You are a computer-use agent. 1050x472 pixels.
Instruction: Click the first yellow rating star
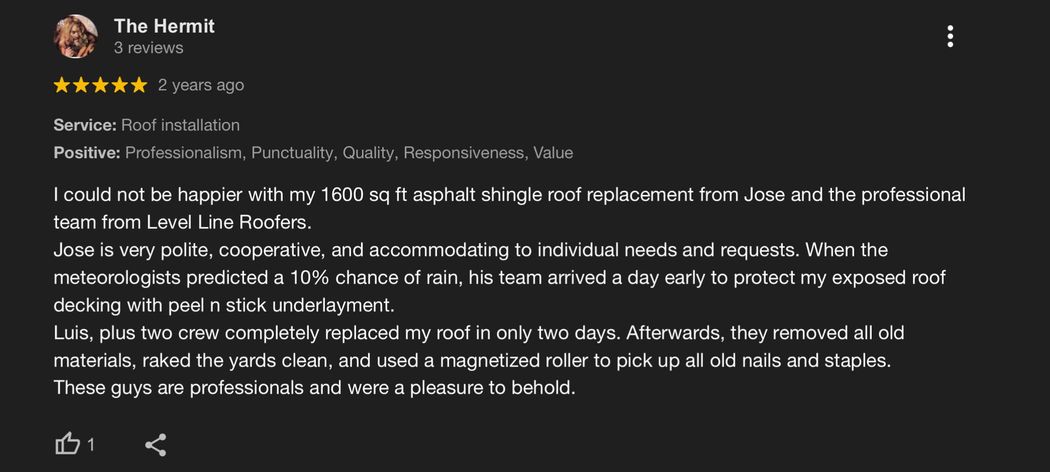[62, 85]
